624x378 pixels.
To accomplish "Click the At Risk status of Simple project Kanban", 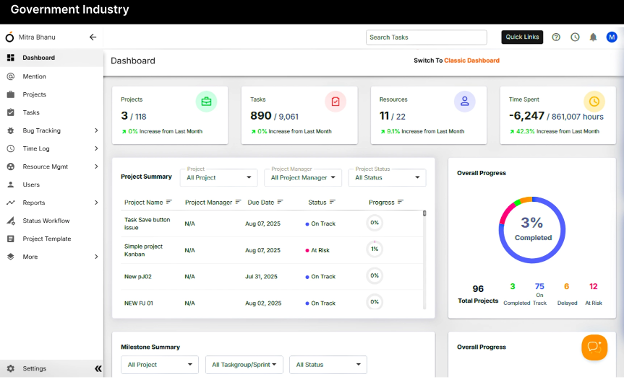I will pyautogui.click(x=318, y=250).
